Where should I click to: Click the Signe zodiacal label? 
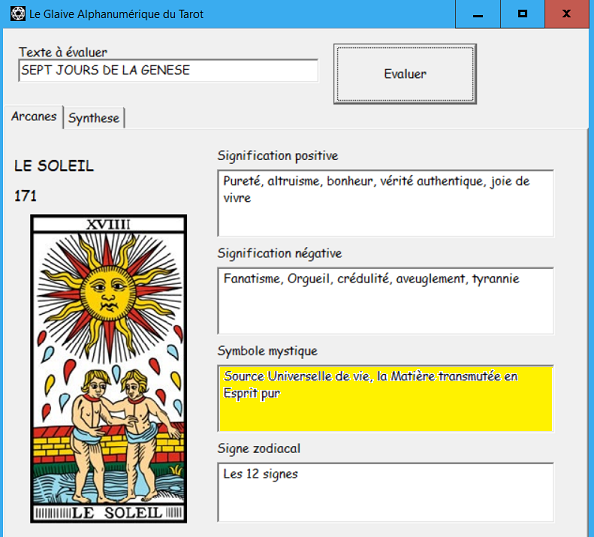pyautogui.click(x=259, y=449)
